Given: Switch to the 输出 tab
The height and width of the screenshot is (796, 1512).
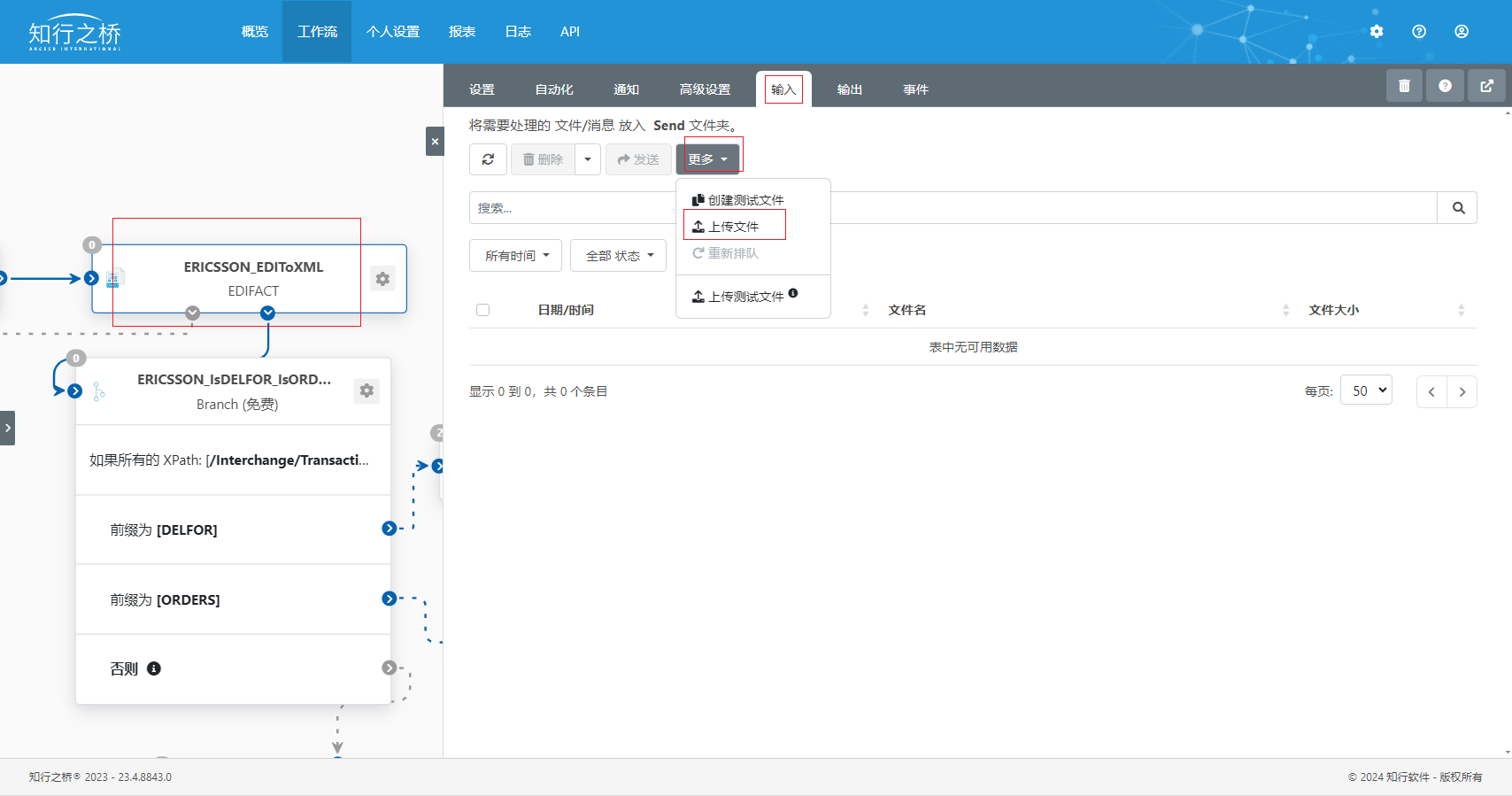Looking at the screenshot, I should [x=850, y=89].
